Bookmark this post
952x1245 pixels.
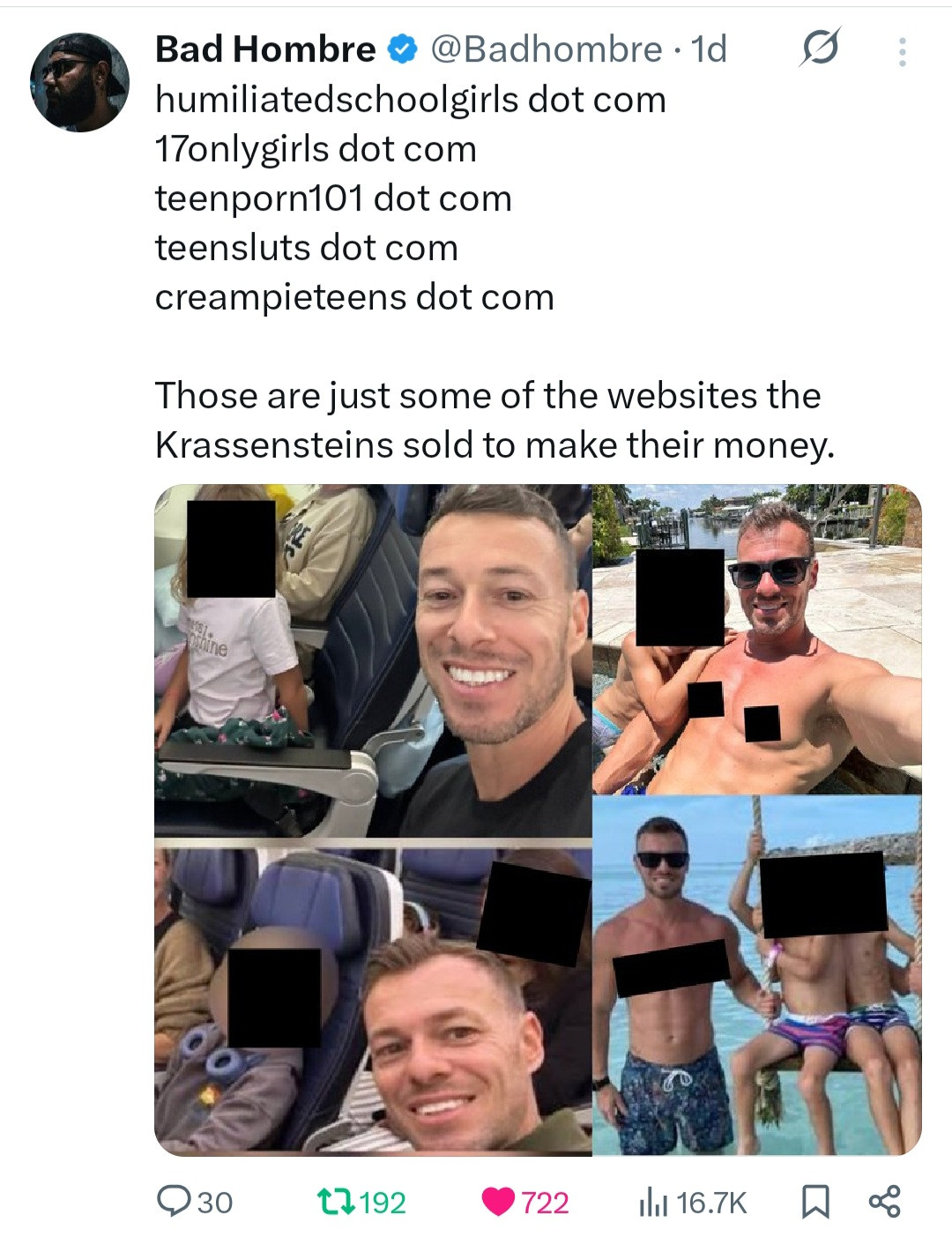[x=815, y=1202]
